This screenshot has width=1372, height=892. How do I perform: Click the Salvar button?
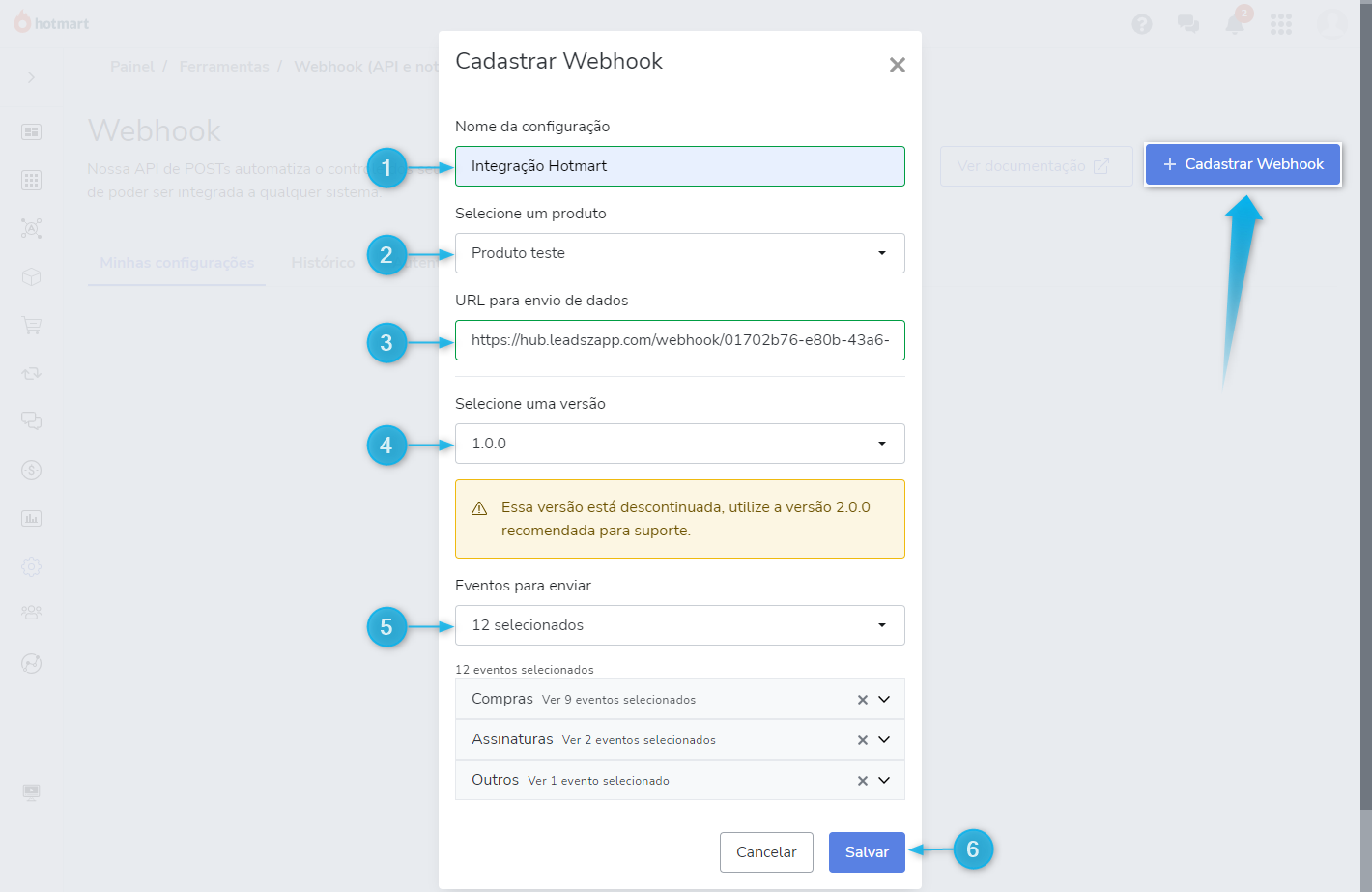[x=867, y=852]
